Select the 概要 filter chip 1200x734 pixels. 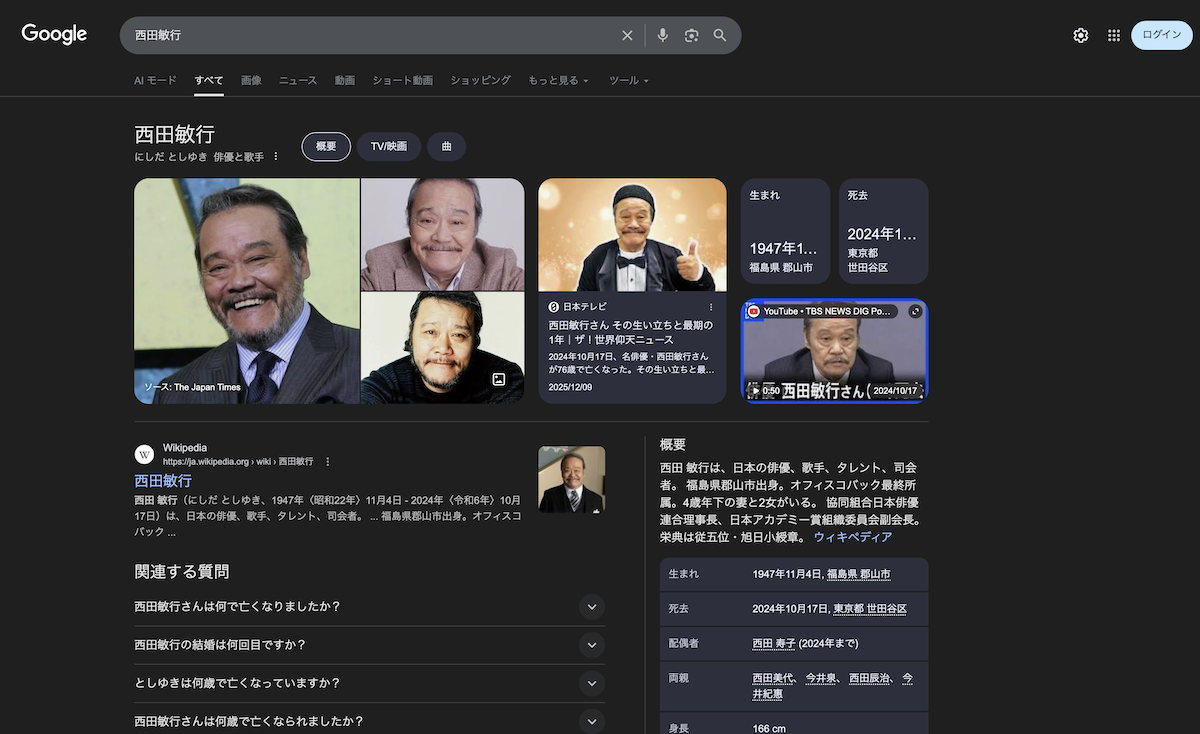(x=326, y=146)
